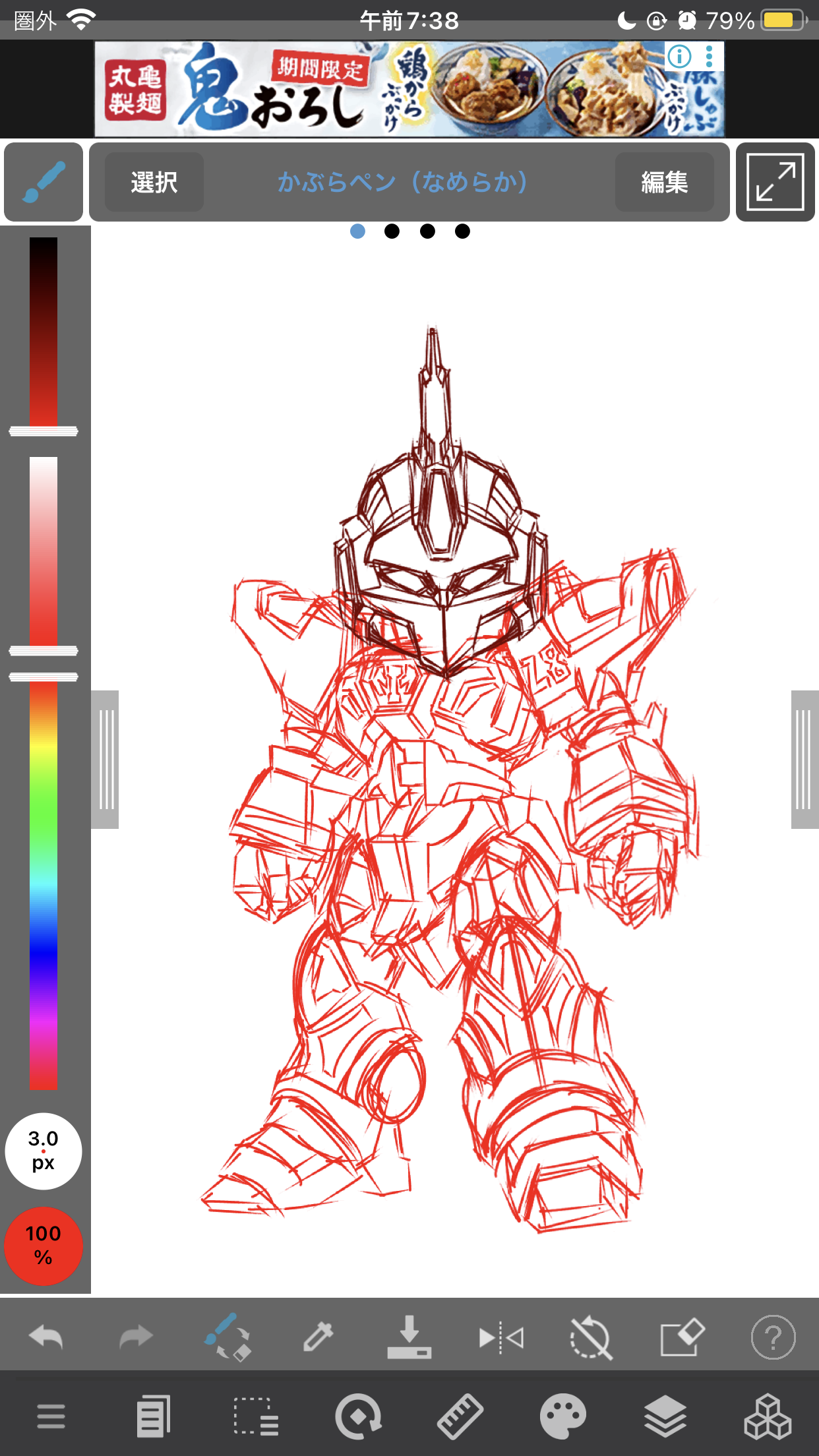Open the layers panel

pyautogui.click(x=665, y=1416)
